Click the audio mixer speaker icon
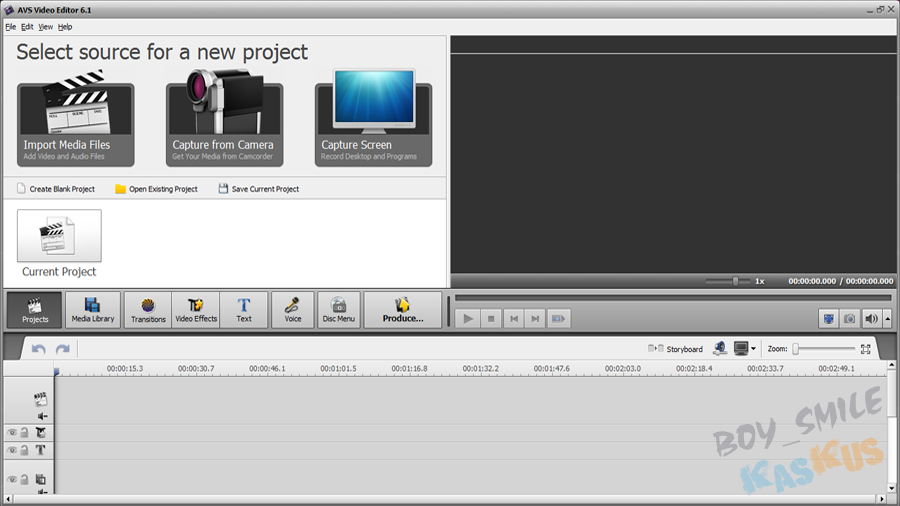The width and height of the screenshot is (900, 506). pyautogui.click(x=720, y=348)
